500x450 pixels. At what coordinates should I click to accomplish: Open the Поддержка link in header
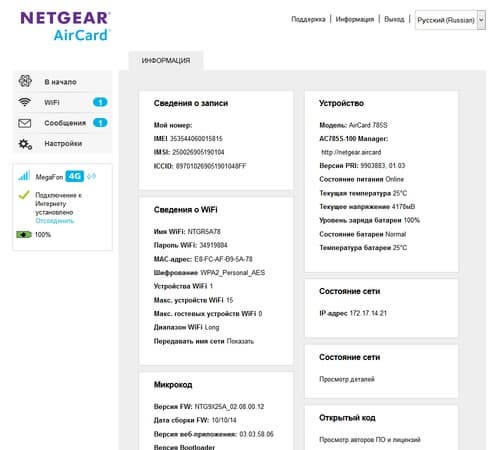(x=308, y=19)
